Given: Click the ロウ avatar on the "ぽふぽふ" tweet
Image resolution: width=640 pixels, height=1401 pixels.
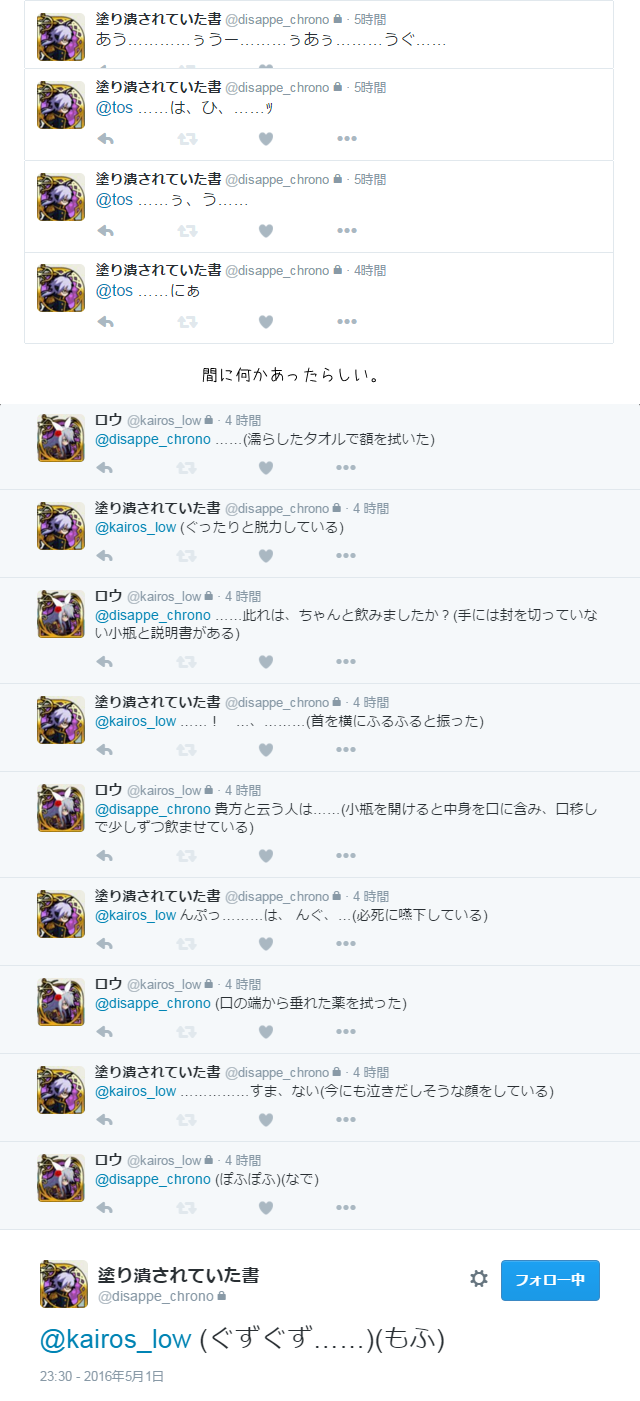Looking at the screenshot, I should coord(62,1177).
